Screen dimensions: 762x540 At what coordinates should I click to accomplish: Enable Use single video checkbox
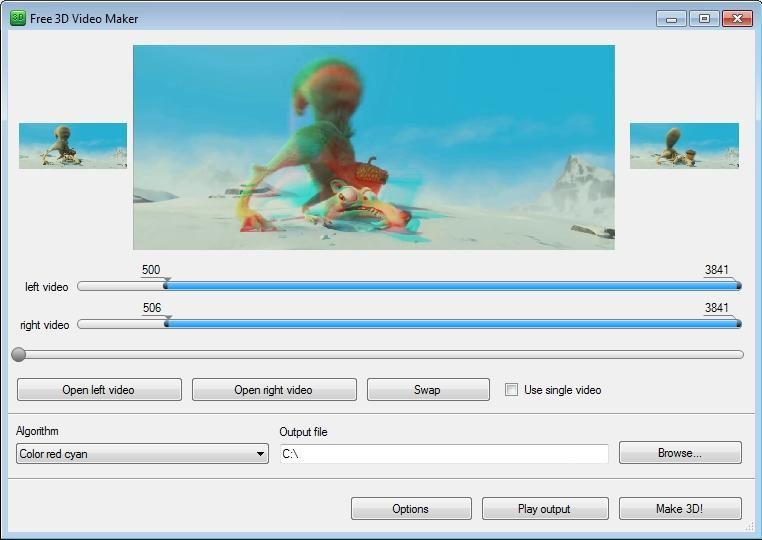(x=511, y=389)
